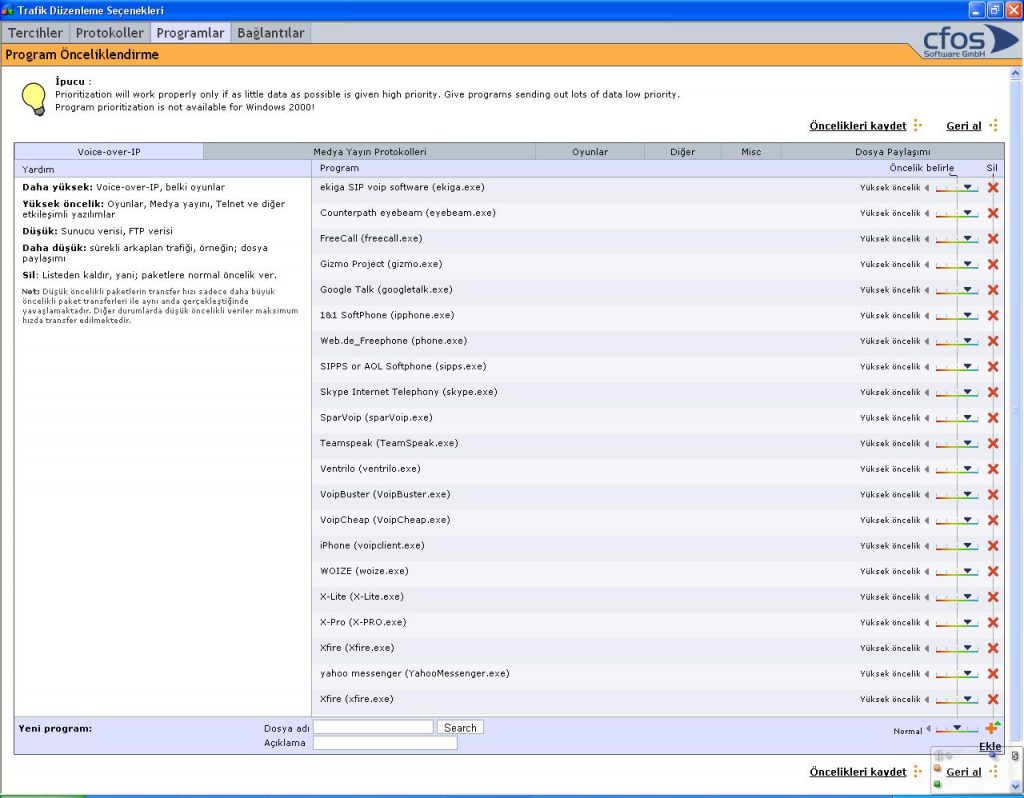Click the Açıklama description input field

385,743
